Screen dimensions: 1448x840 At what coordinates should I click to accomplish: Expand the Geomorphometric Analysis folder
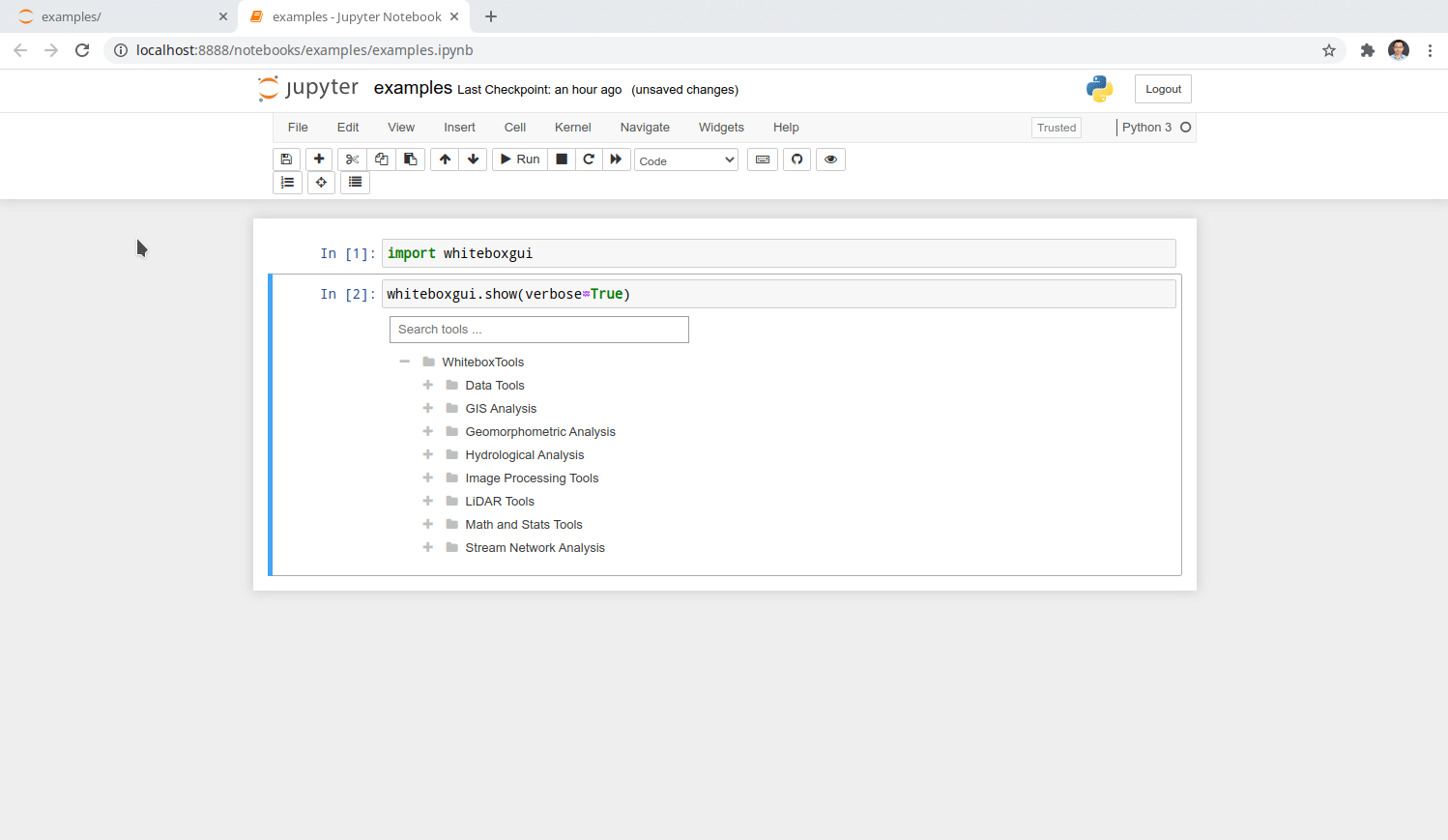[427, 431]
